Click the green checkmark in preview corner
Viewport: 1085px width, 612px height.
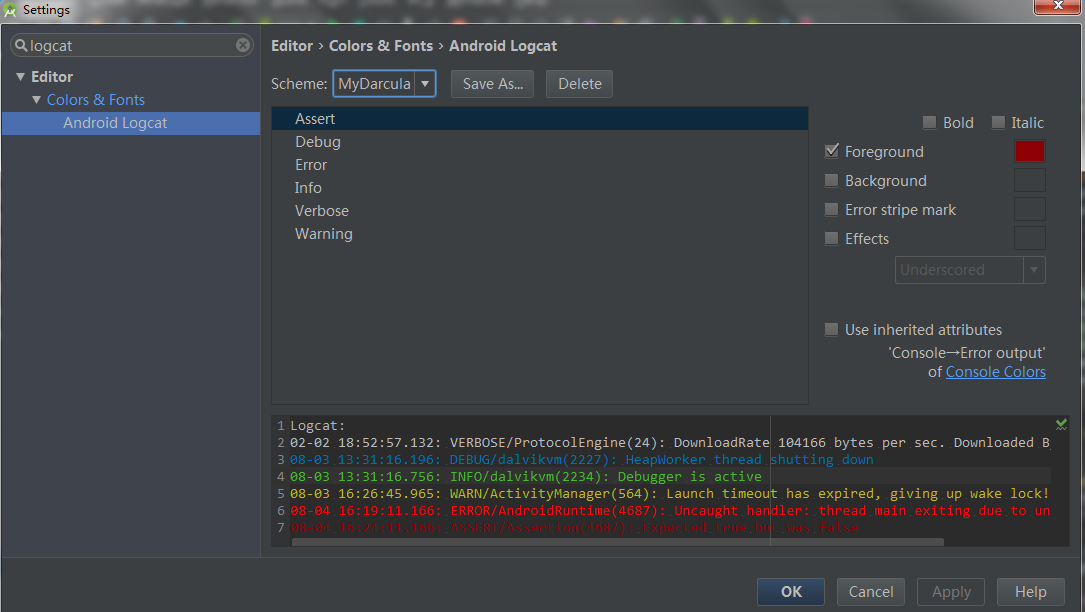coord(1061,424)
